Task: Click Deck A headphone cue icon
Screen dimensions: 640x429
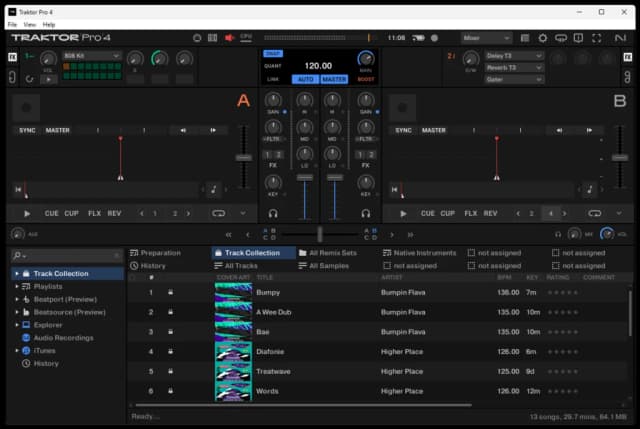Action: 273,213
